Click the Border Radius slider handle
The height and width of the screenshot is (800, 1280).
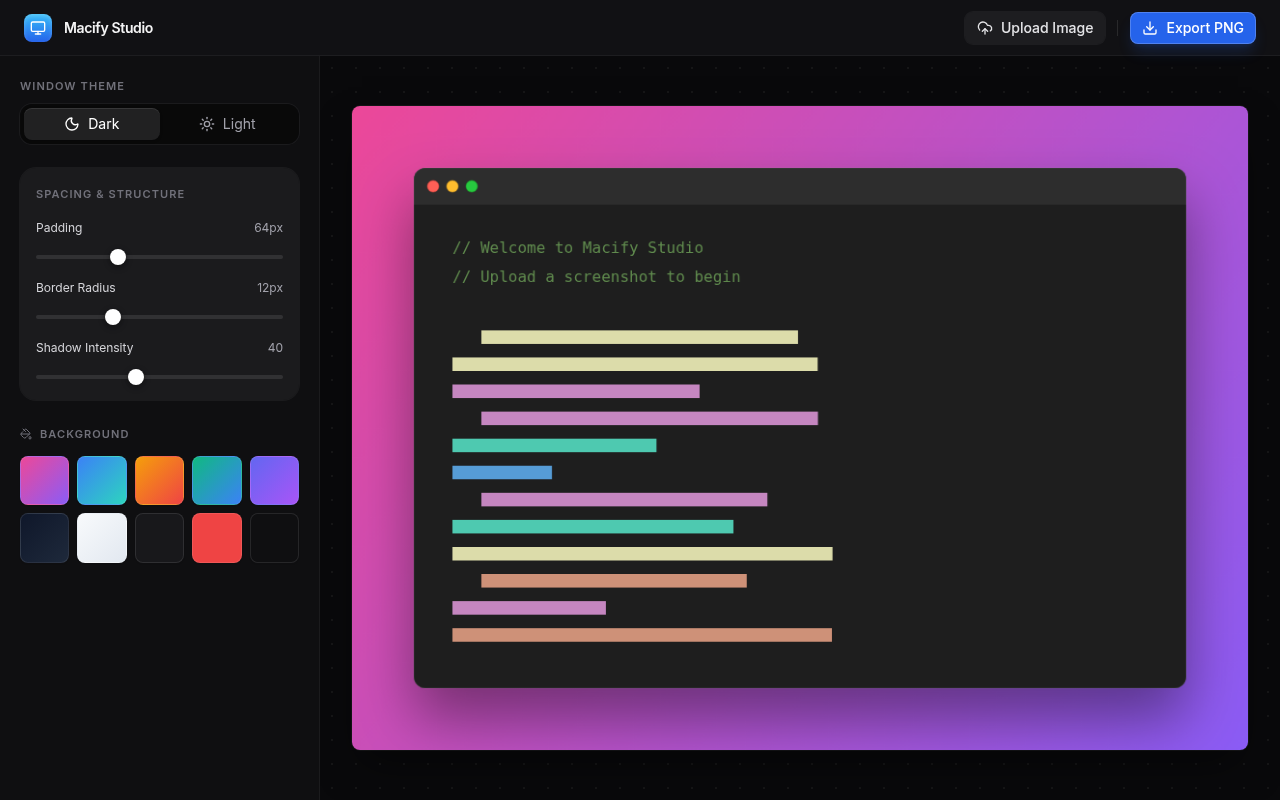(113, 317)
